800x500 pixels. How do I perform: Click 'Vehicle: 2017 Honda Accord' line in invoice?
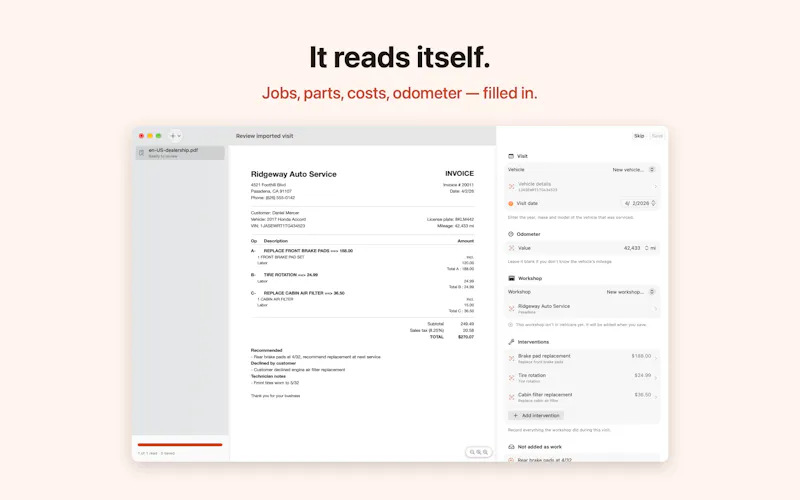(278, 219)
